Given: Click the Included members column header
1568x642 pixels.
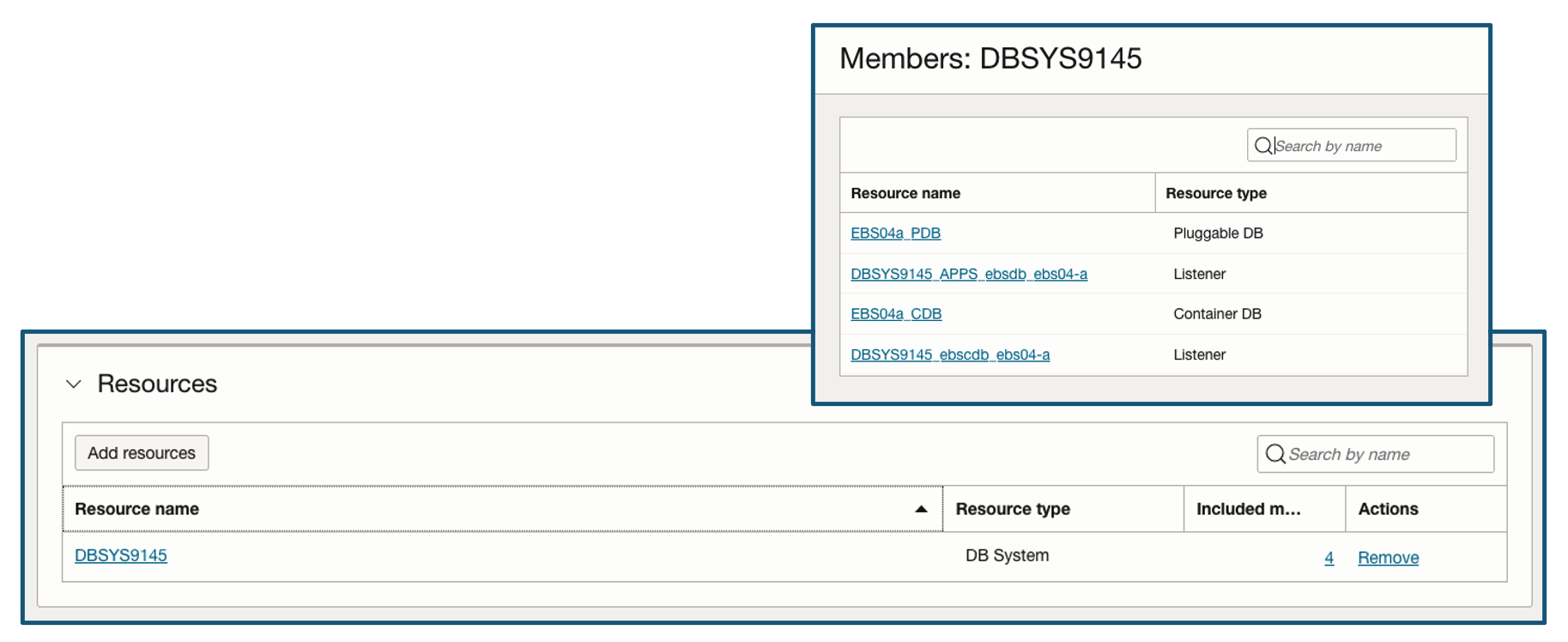Looking at the screenshot, I should tap(1248, 509).
